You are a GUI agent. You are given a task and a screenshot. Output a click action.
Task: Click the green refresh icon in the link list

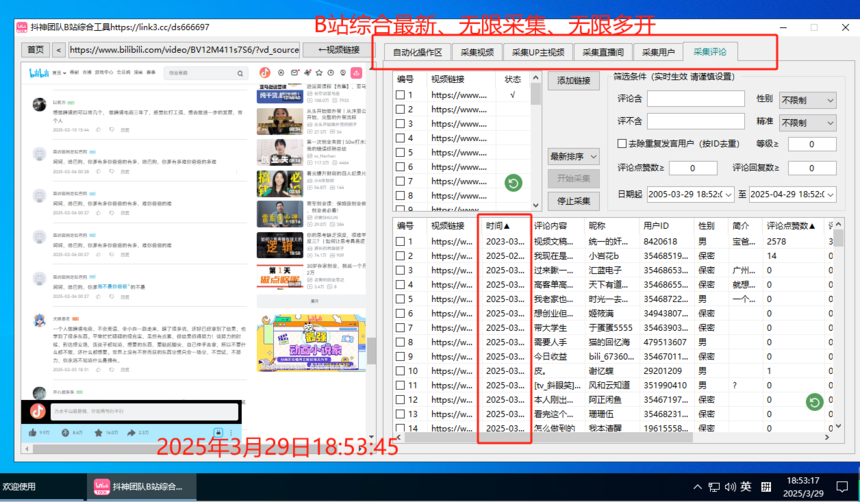pos(513,183)
